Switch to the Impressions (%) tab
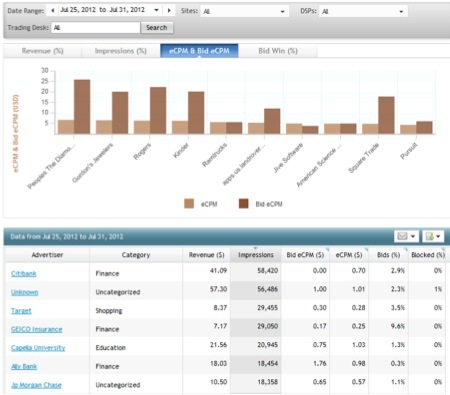Viewport: 450px width, 395px height. tap(121, 51)
